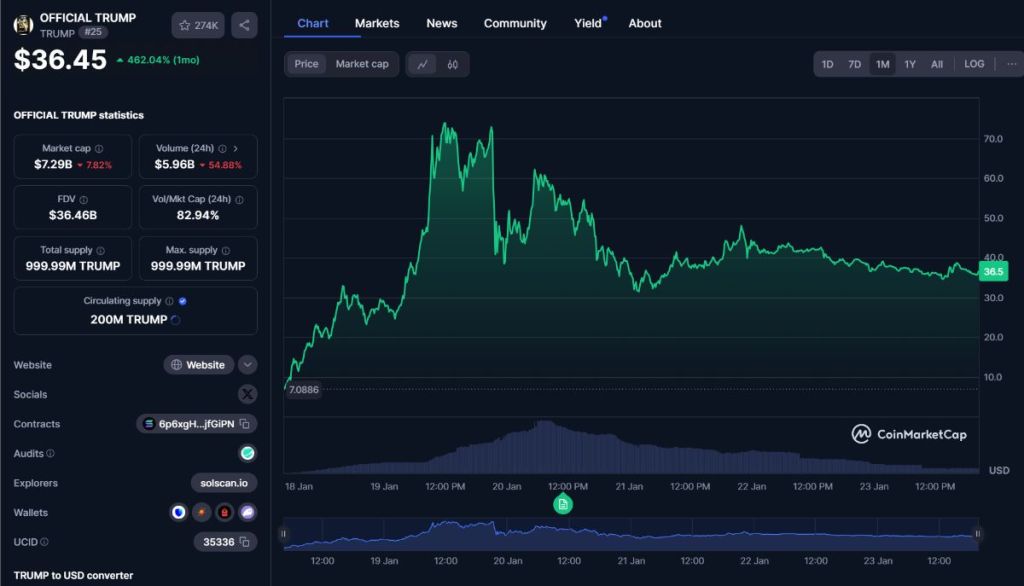Copy the UCID value 35336
Screen dimensions: 1024x586
[x=245, y=543]
